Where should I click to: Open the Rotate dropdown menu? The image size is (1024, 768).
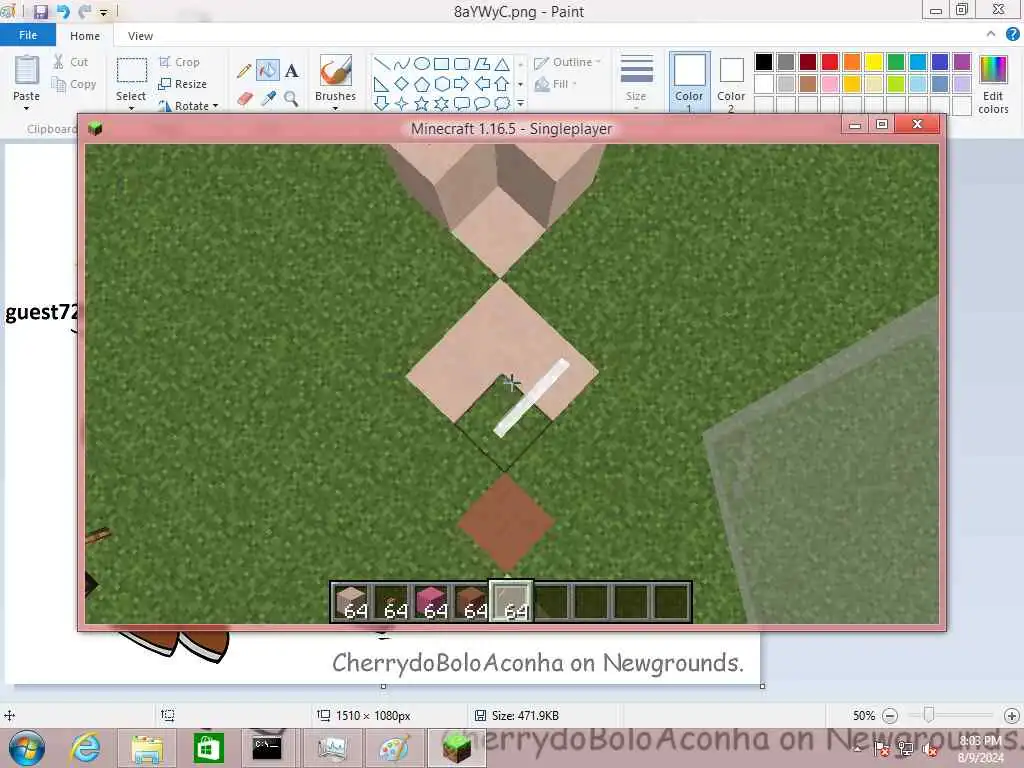[187, 106]
